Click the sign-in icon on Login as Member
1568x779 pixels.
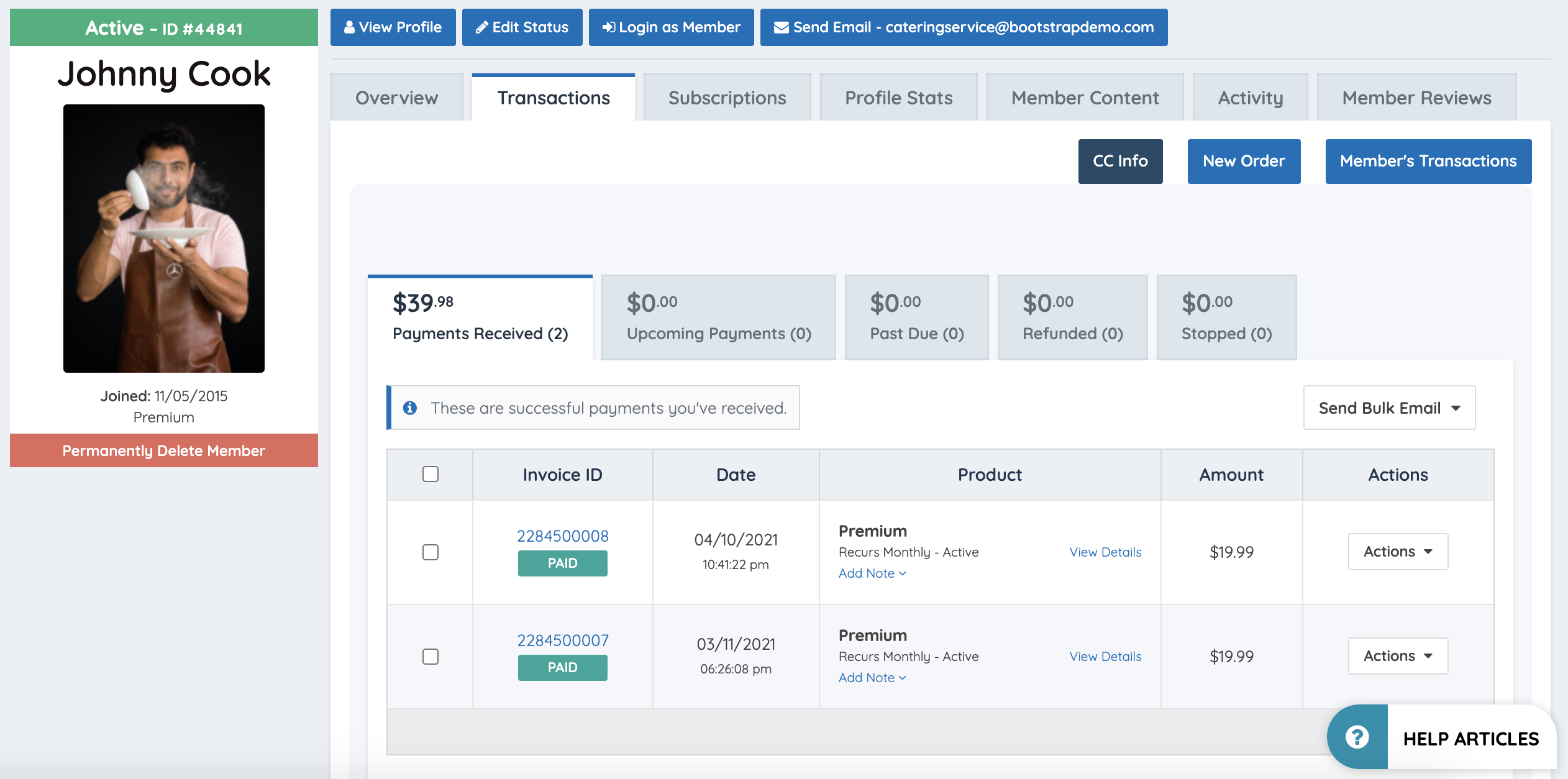(x=609, y=27)
